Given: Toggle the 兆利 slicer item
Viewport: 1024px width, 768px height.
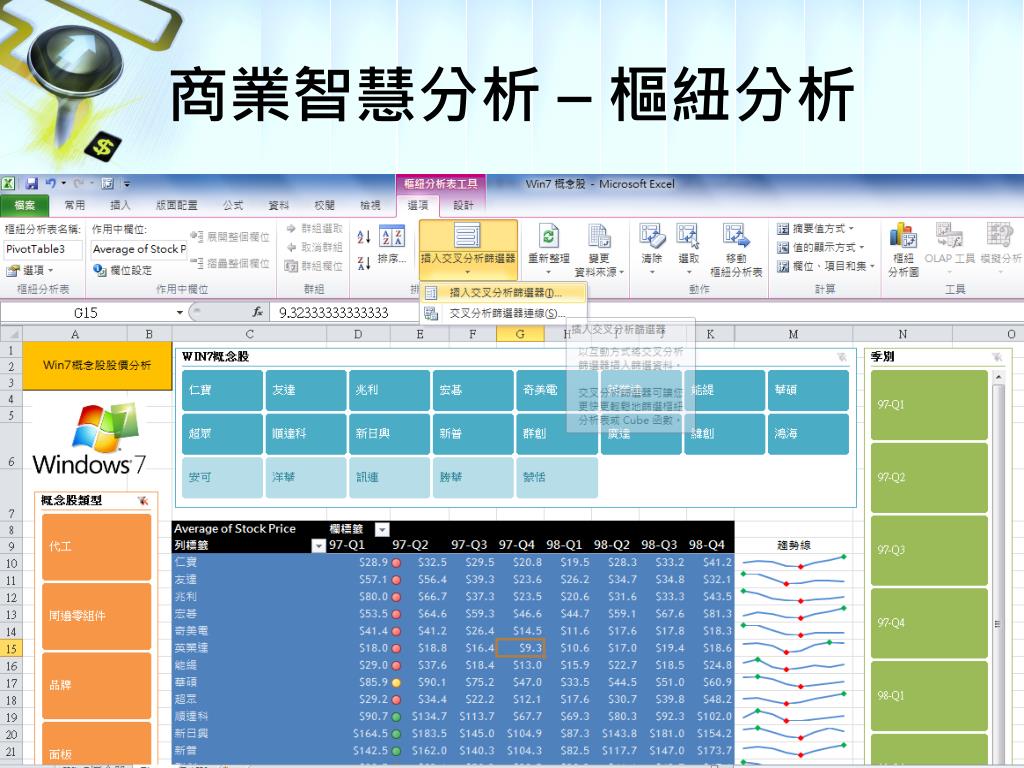Looking at the screenshot, I should tap(389, 390).
